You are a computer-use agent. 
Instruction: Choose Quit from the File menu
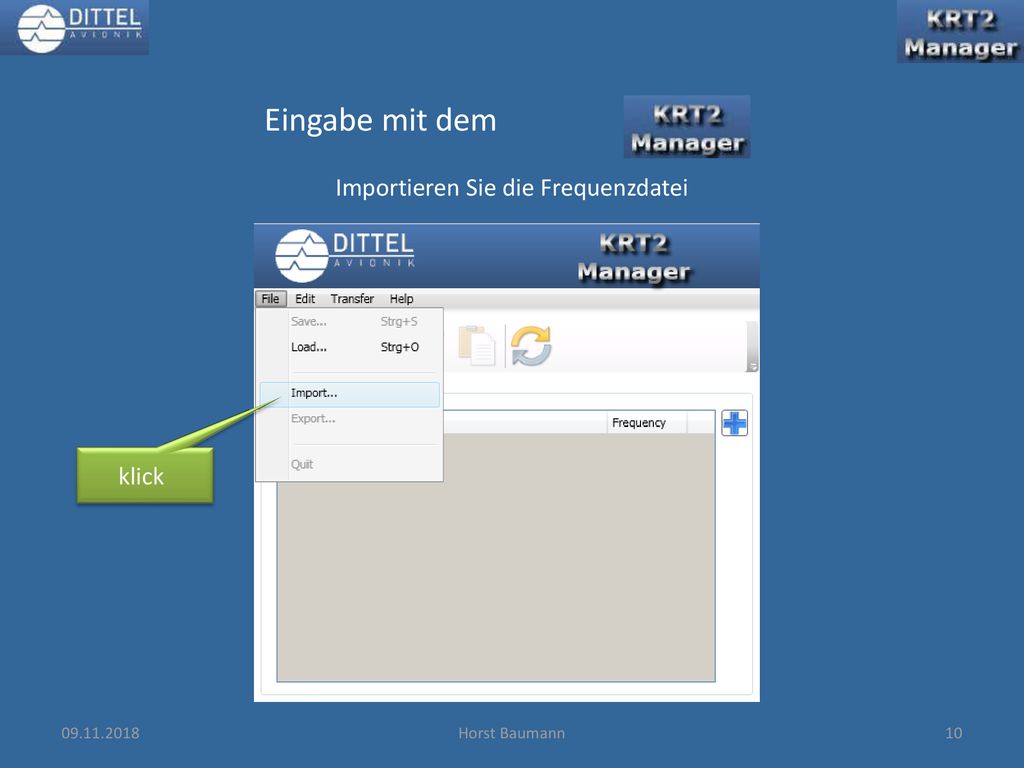pyautogui.click(x=349, y=464)
